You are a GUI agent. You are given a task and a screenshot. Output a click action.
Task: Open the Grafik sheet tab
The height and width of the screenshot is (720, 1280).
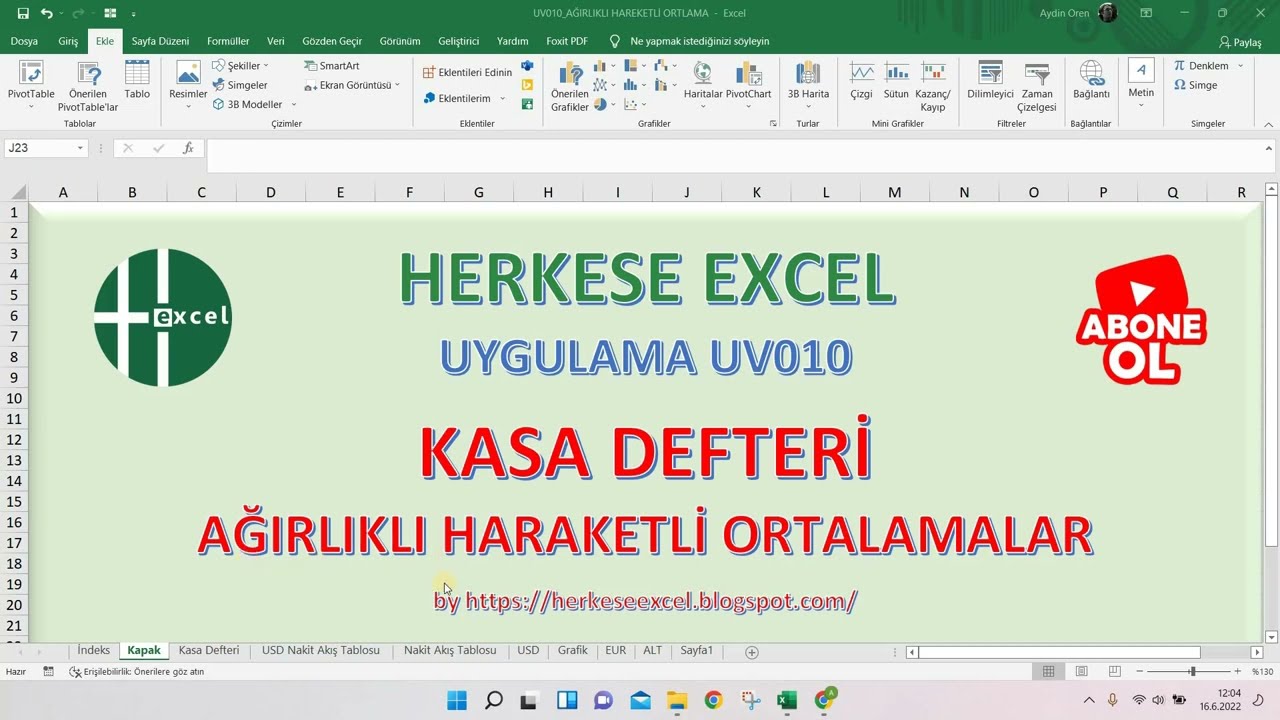click(573, 650)
